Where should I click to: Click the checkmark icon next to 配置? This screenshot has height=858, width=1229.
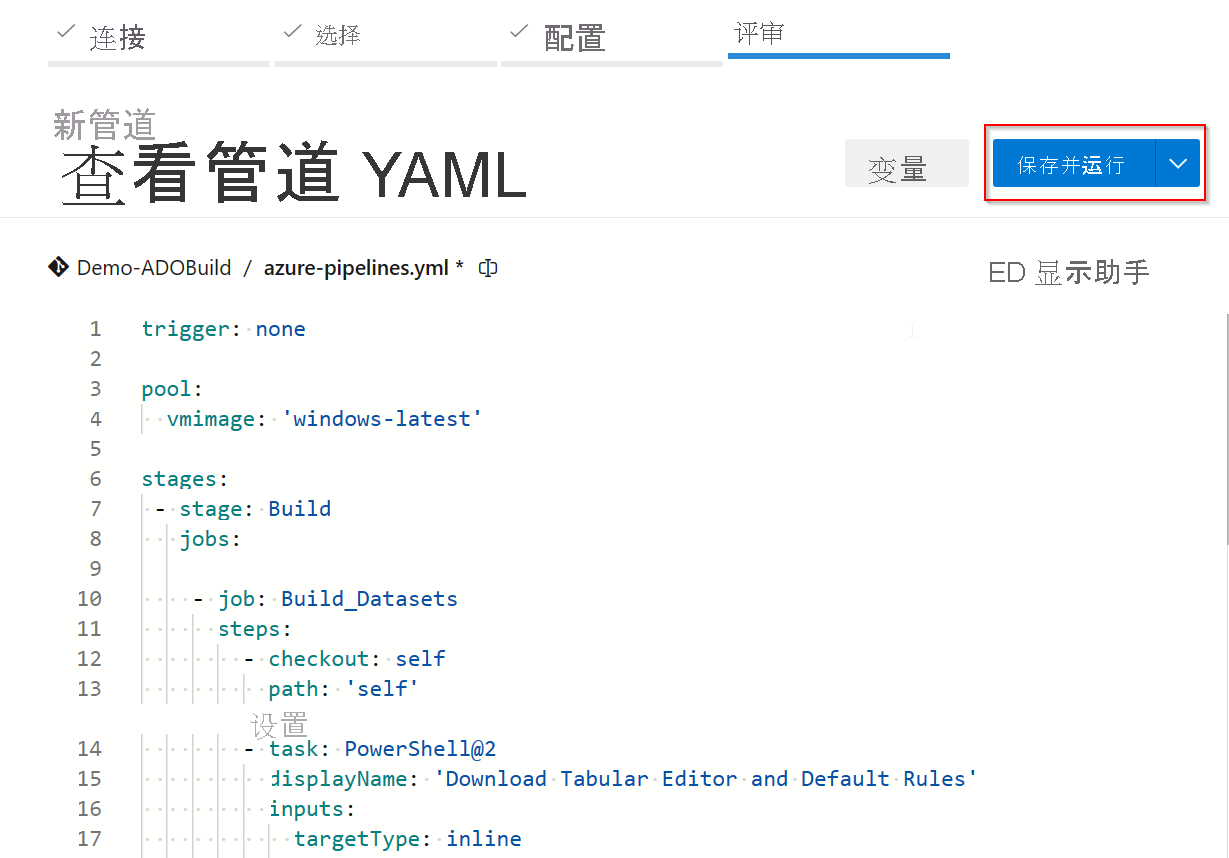(x=519, y=32)
